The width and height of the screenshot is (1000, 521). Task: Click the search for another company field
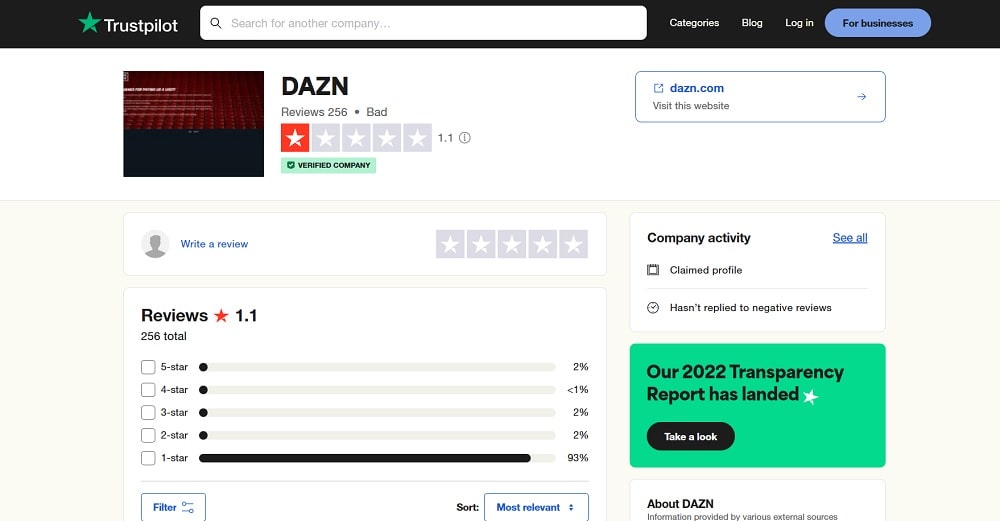tap(423, 23)
